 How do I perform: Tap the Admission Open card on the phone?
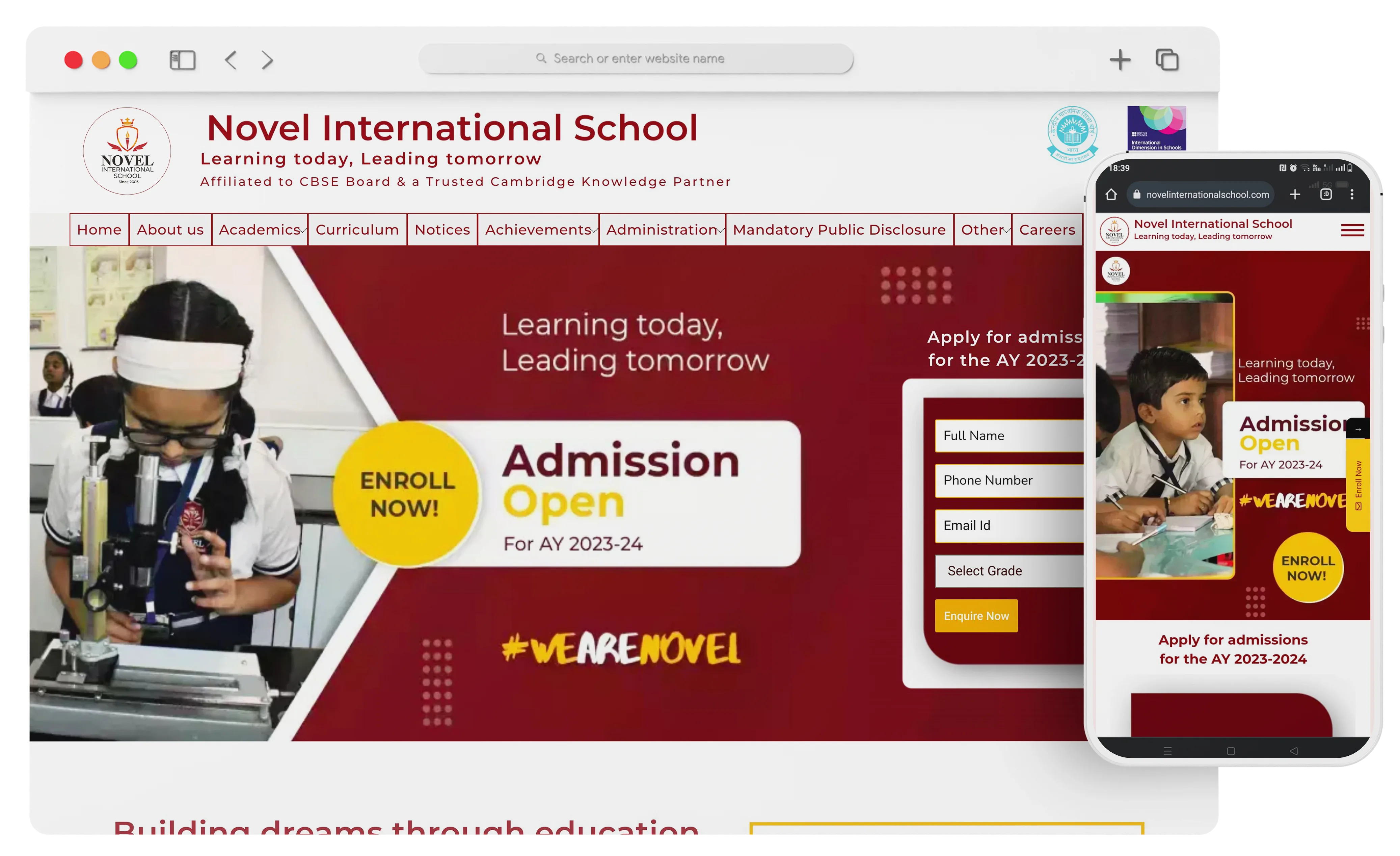pos(1293,439)
